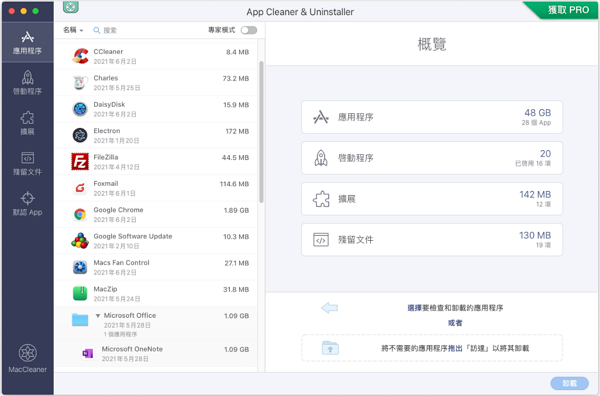Open the 殘留文件 130 MB overview card
Viewport: 600px width, 396px height.
click(x=432, y=240)
